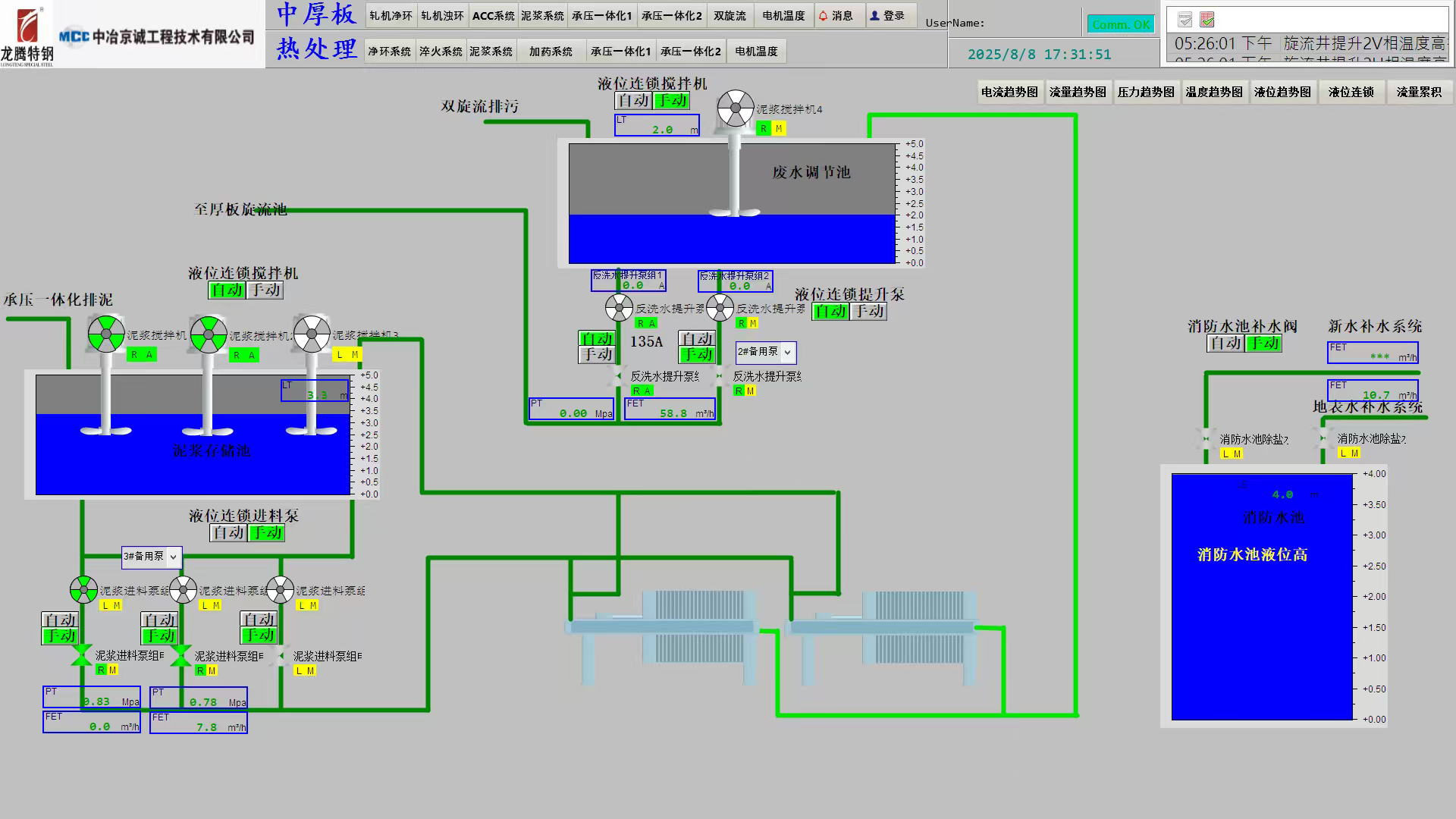Click the green first 泥浆进料泵 pump icon
This screenshot has height=819, width=1456.
point(83,589)
